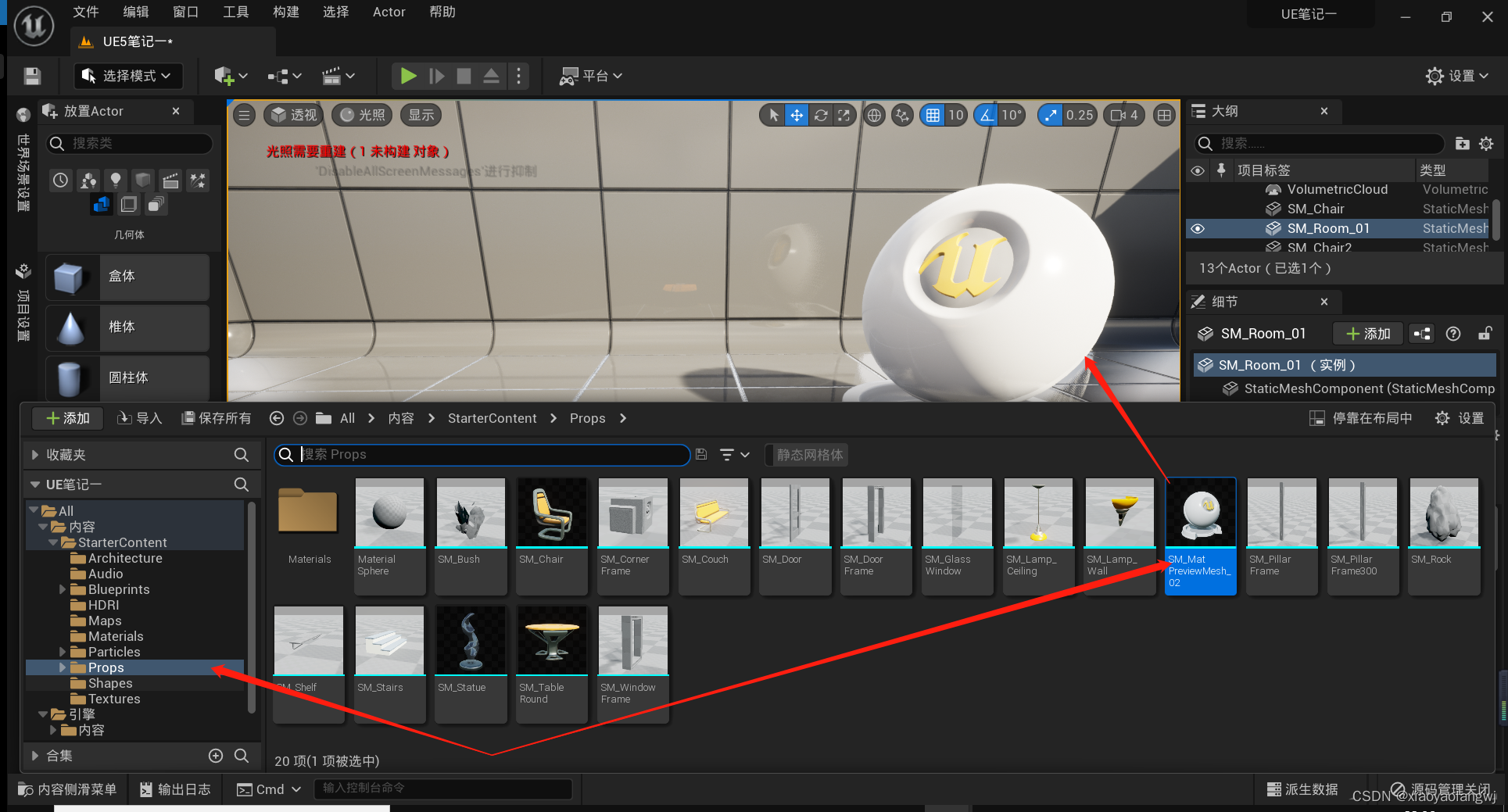The image size is (1508, 812).
Task: Click the 光照 lit mode button
Action: (x=363, y=116)
